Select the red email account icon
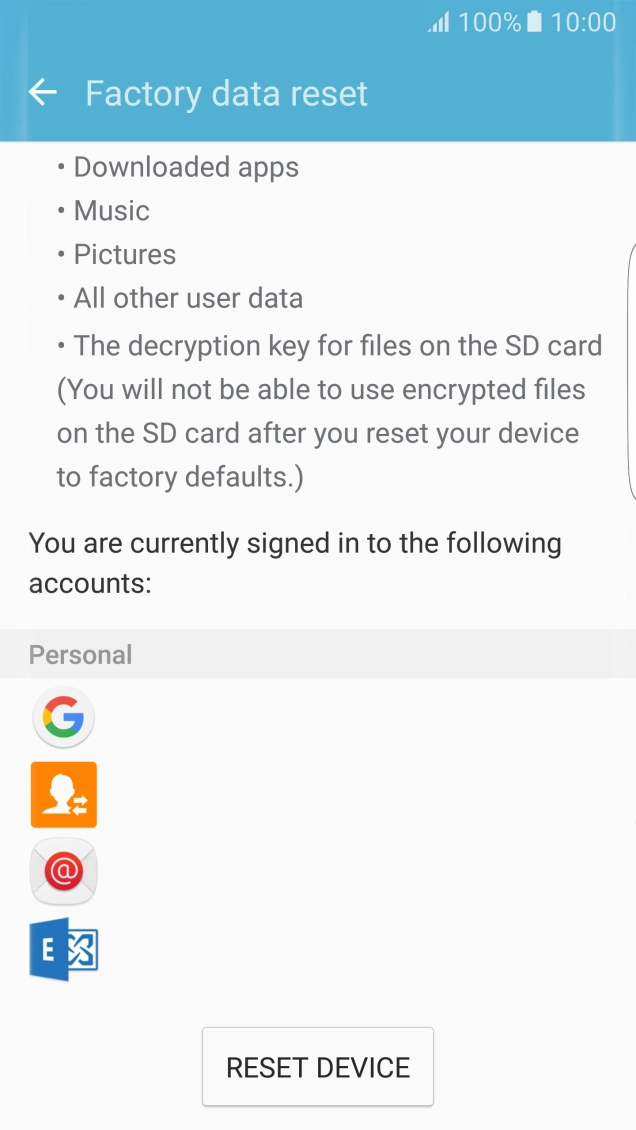The height and width of the screenshot is (1130, 636). click(64, 872)
